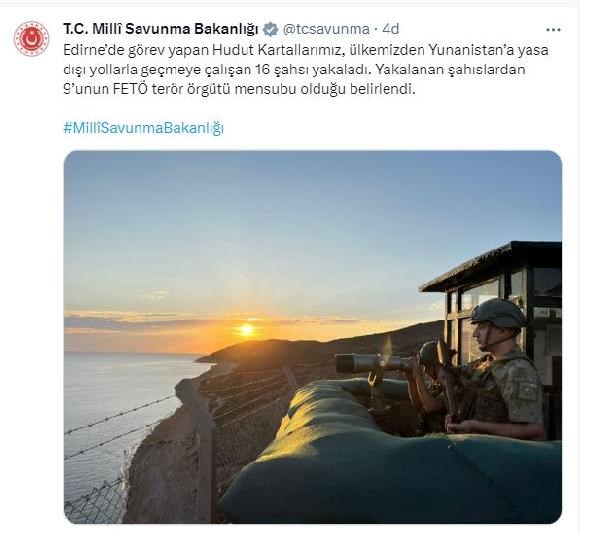Click the blue verified badge icon
Image resolution: width=600 pixels, height=534 pixels.
(271, 29)
